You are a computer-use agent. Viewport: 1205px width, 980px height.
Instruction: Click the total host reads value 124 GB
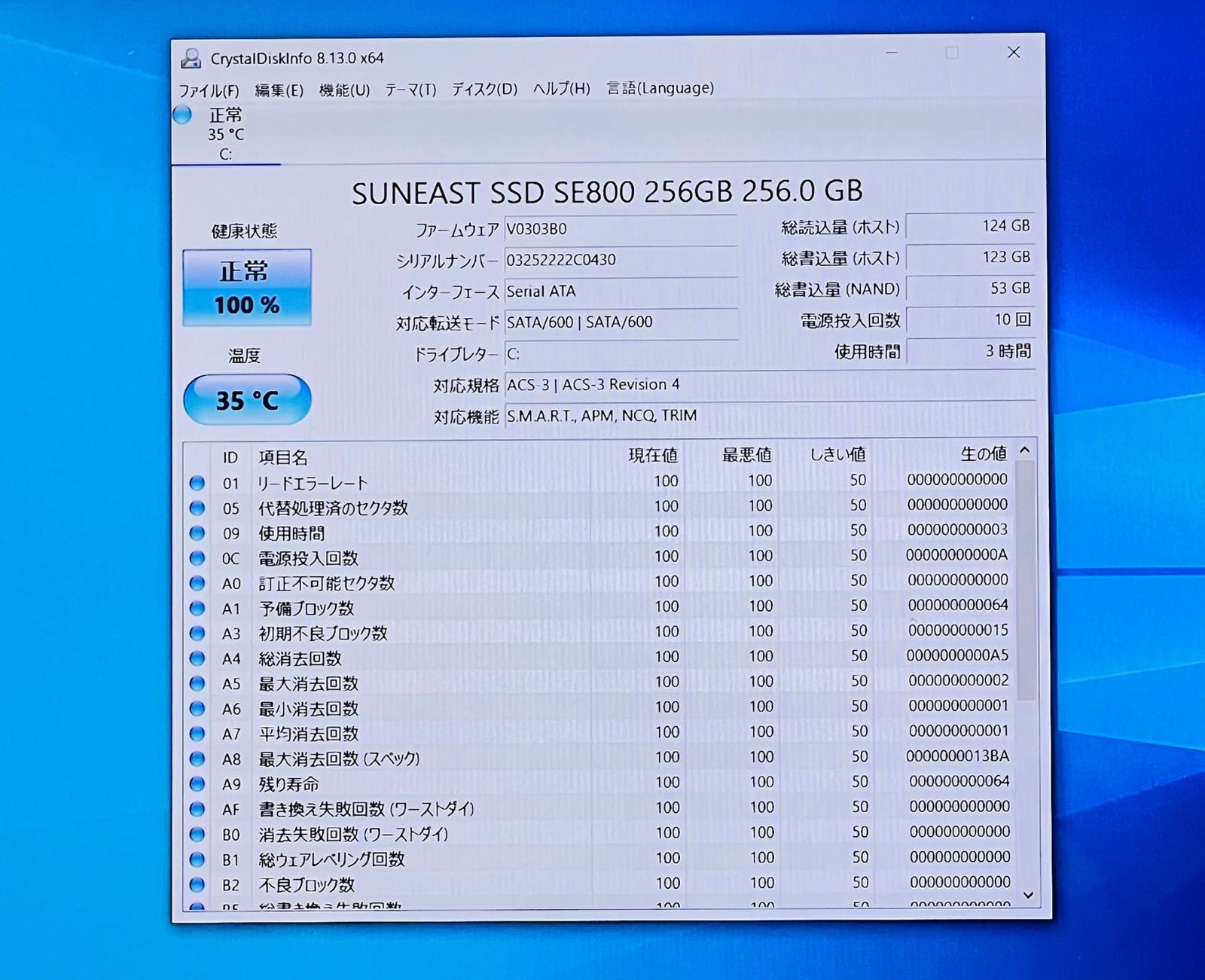click(970, 226)
